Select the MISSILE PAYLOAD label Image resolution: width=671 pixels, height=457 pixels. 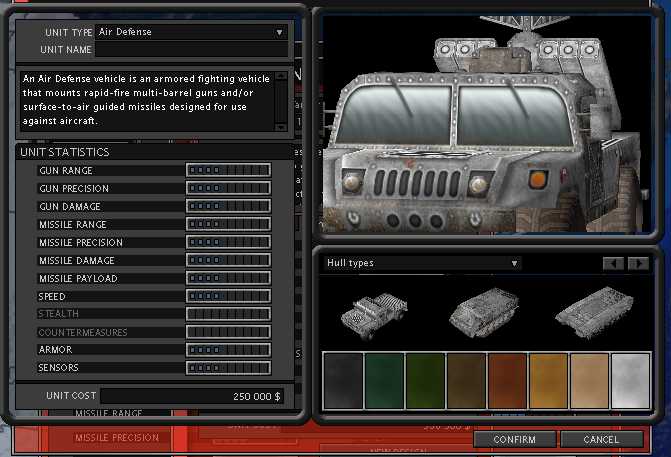coord(78,279)
